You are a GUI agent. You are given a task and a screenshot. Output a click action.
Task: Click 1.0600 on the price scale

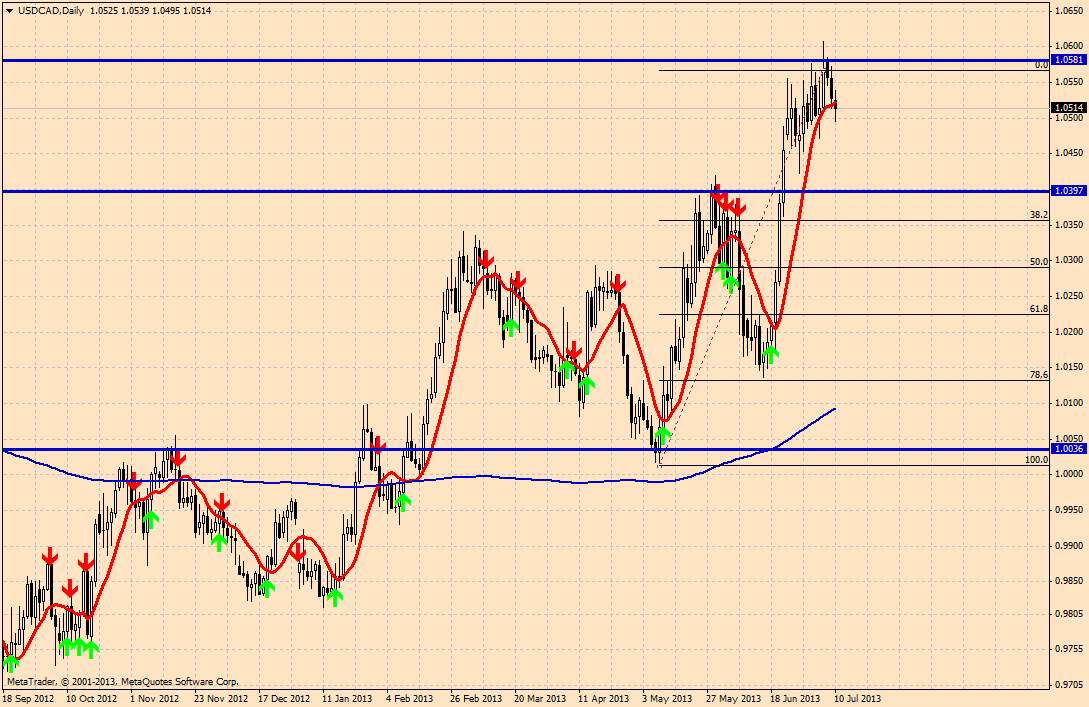(1069, 46)
